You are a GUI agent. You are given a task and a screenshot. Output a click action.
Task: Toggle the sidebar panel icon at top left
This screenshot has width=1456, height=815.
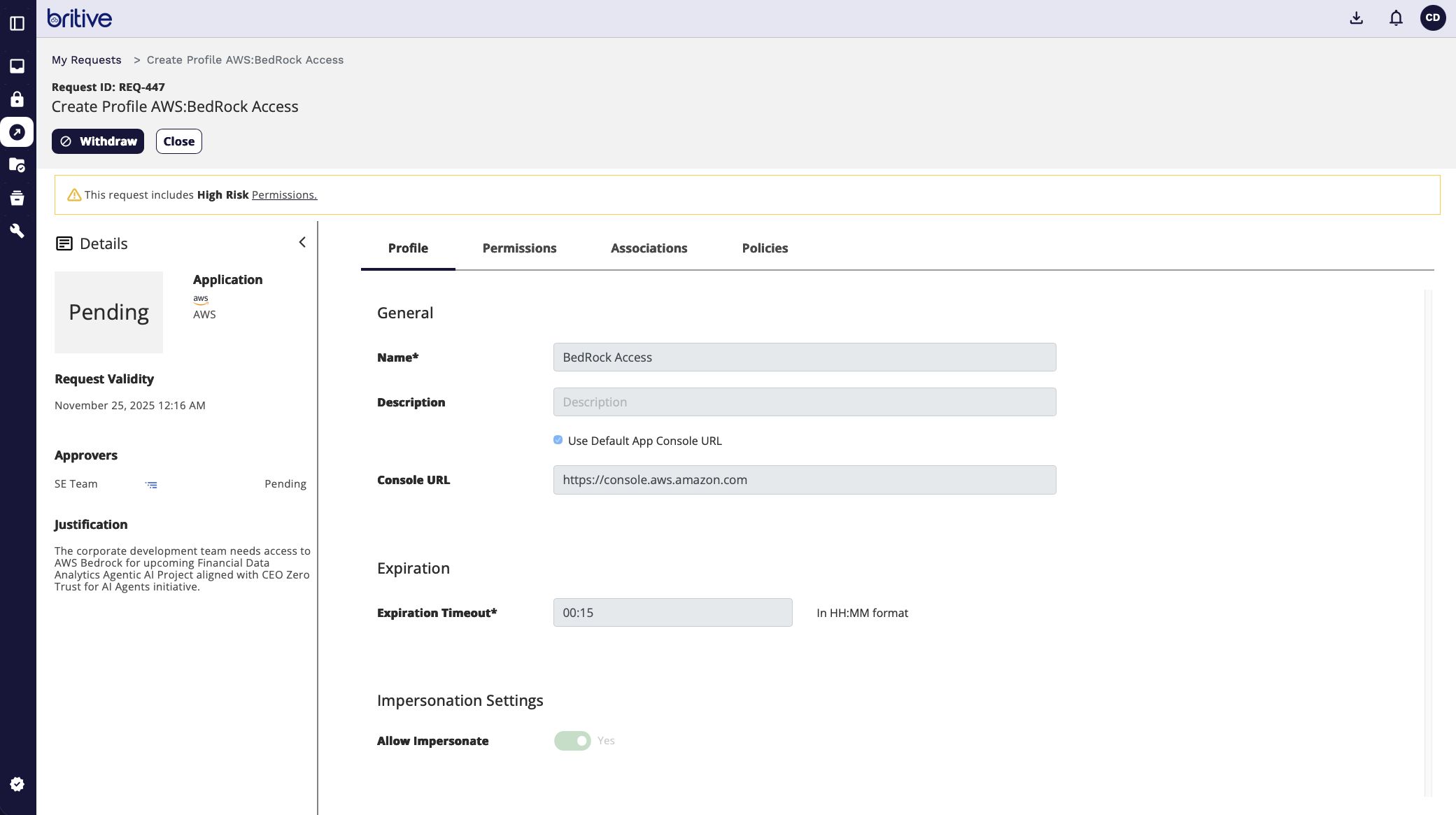pyautogui.click(x=17, y=24)
